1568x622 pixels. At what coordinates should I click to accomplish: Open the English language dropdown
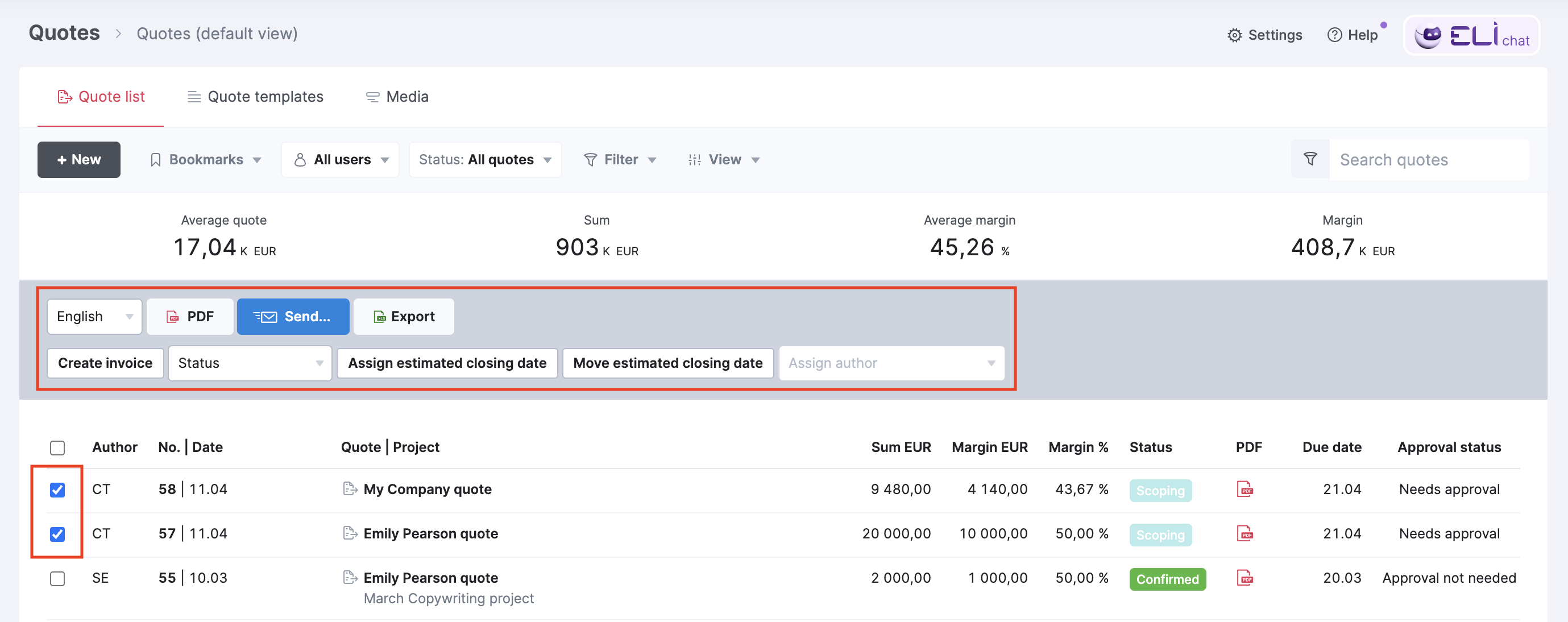point(94,317)
